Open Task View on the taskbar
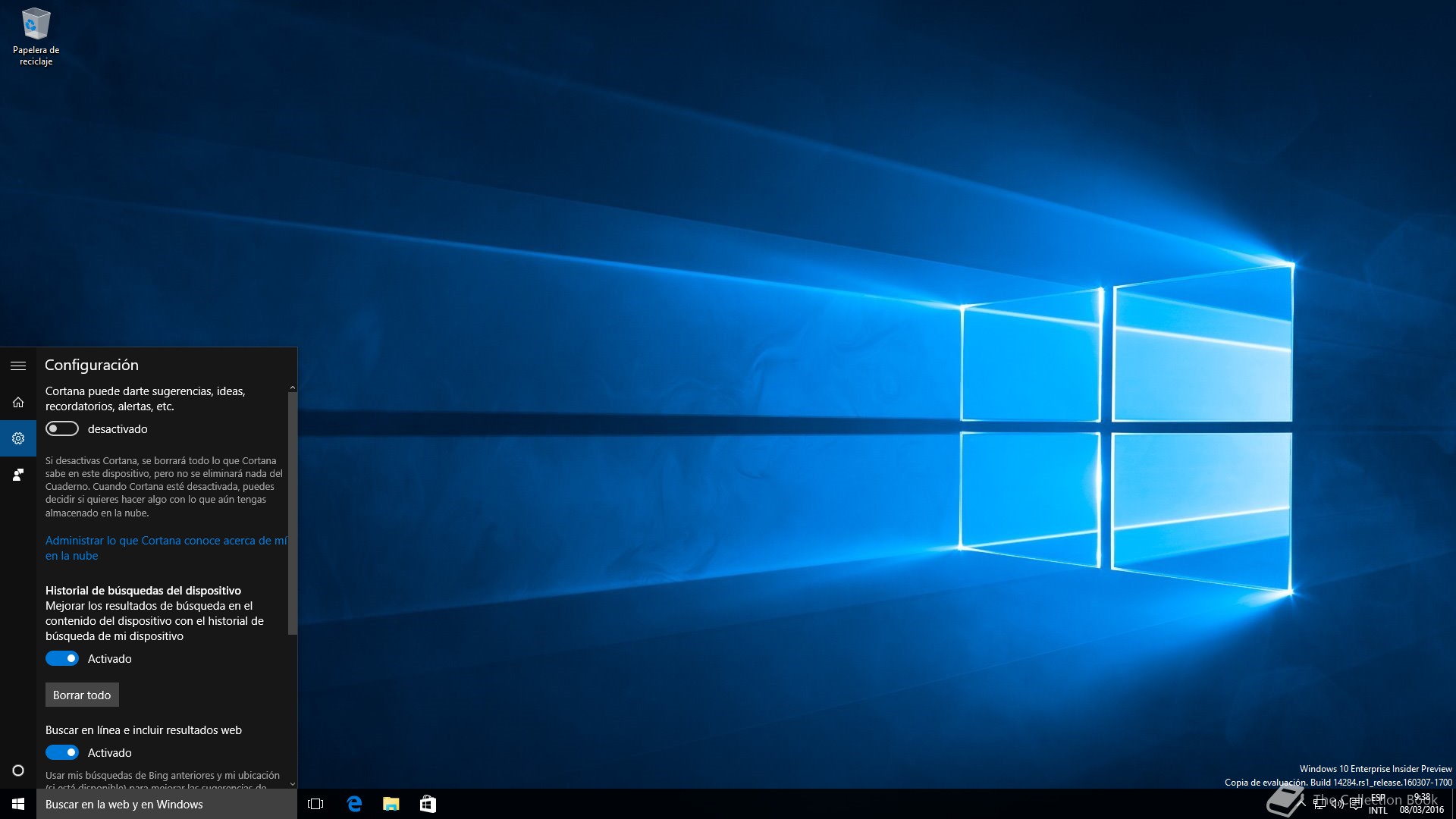The height and width of the screenshot is (819, 1456). [315, 804]
